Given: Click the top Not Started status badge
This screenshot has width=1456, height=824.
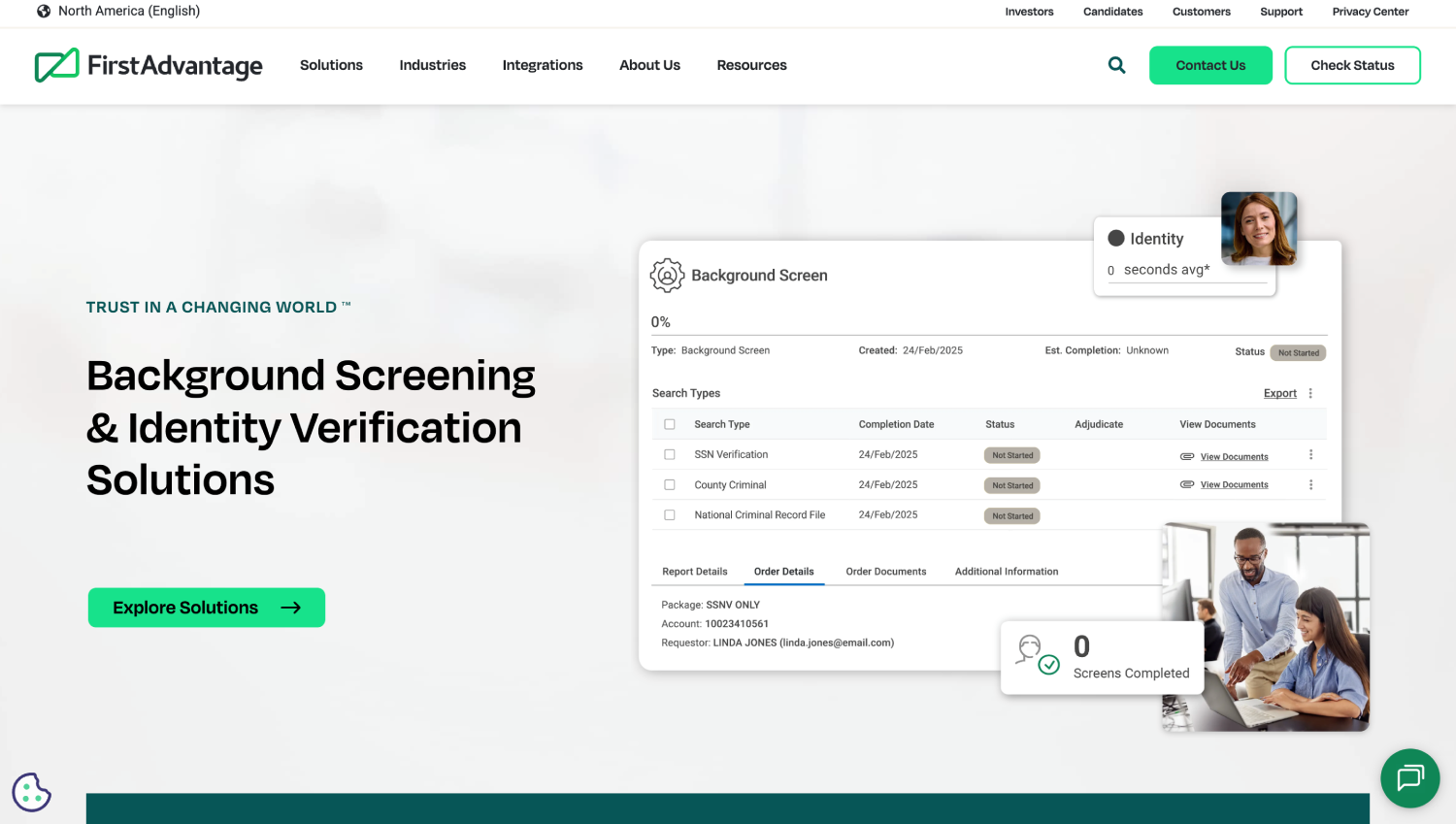Looking at the screenshot, I should point(1299,352).
